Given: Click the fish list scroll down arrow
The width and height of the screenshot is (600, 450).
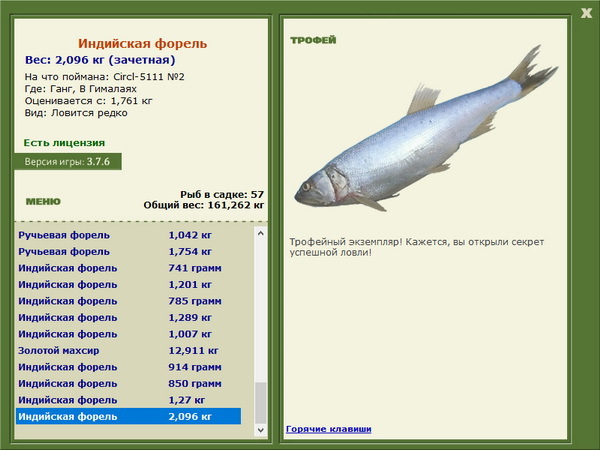Looking at the screenshot, I should (261, 430).
